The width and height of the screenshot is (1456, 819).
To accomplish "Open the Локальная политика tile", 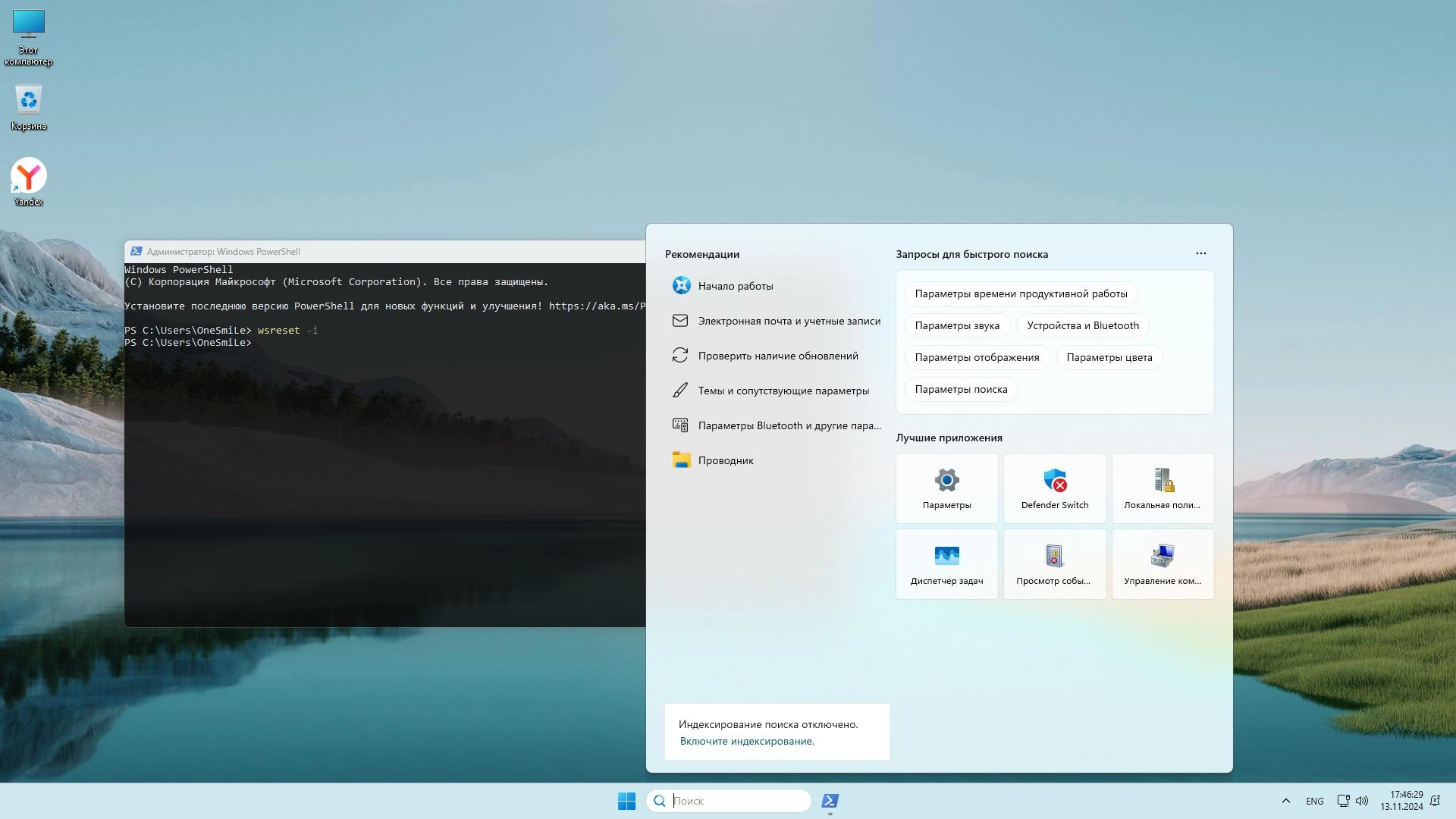I will 1163,488.
